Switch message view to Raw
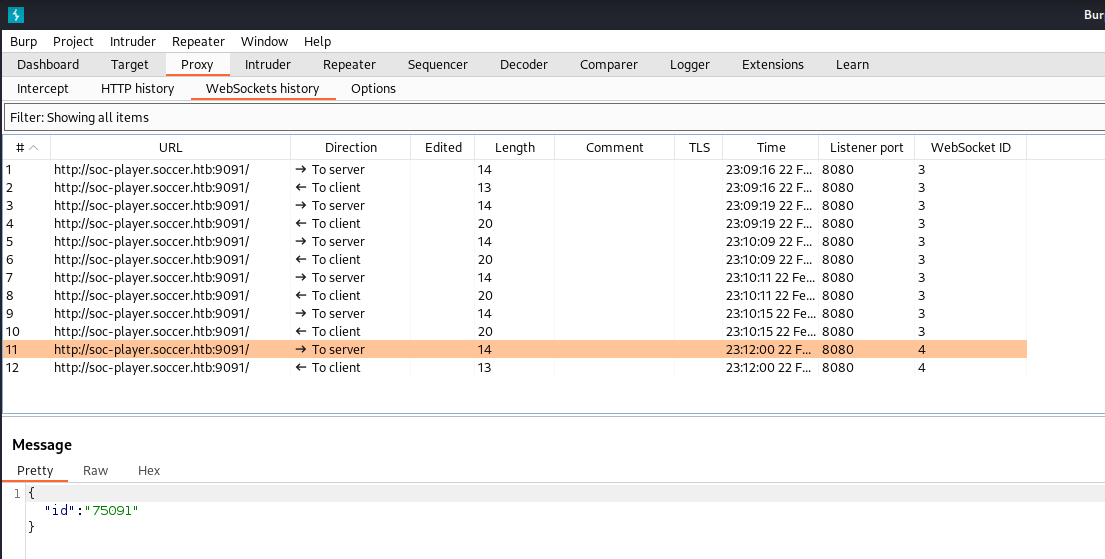The height and width of the screenshot is (559, 1105). tap(95, 470)
